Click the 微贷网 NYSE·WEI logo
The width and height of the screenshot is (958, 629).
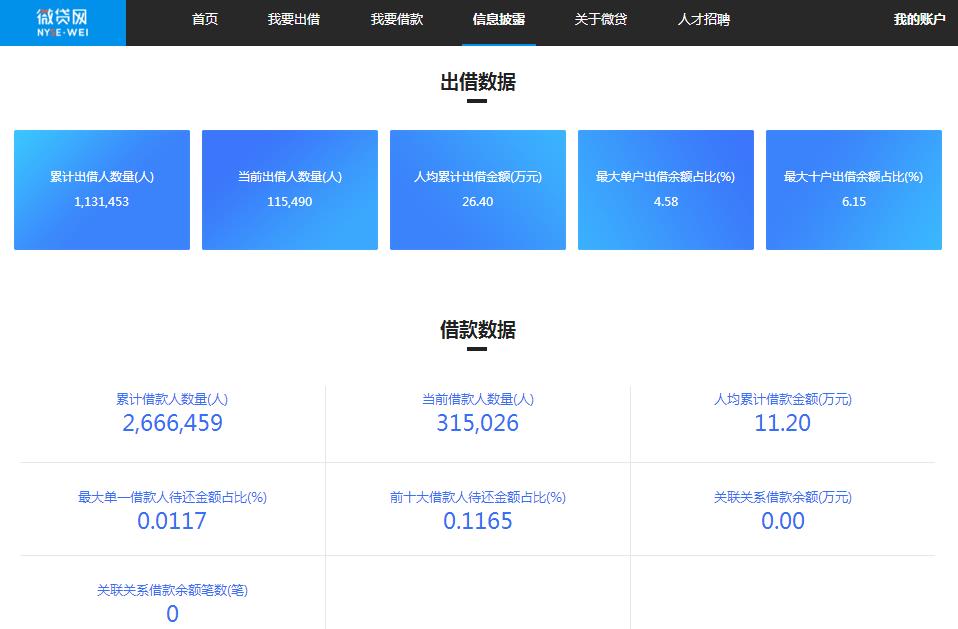tap(62, 22)
